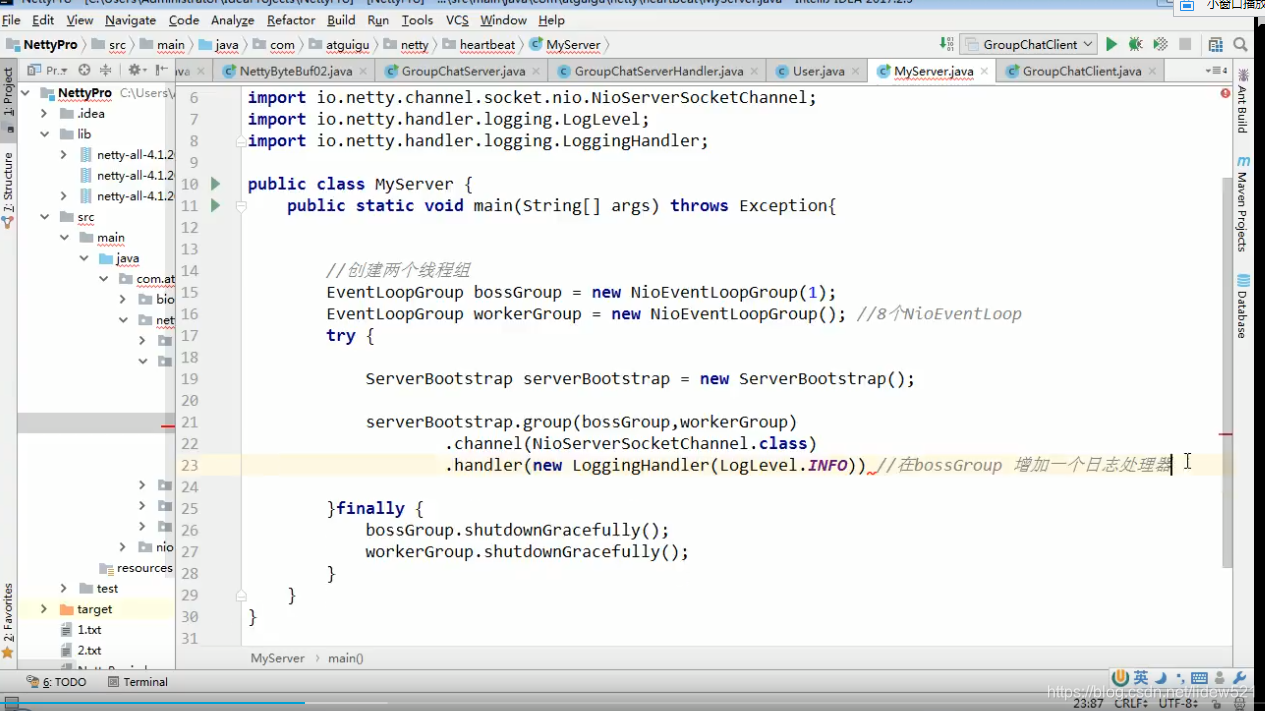Image resolution: width=1265 pixels, height=711 pixels.
Task: Collapse the main folder node
Action: (x=64, y=237)
